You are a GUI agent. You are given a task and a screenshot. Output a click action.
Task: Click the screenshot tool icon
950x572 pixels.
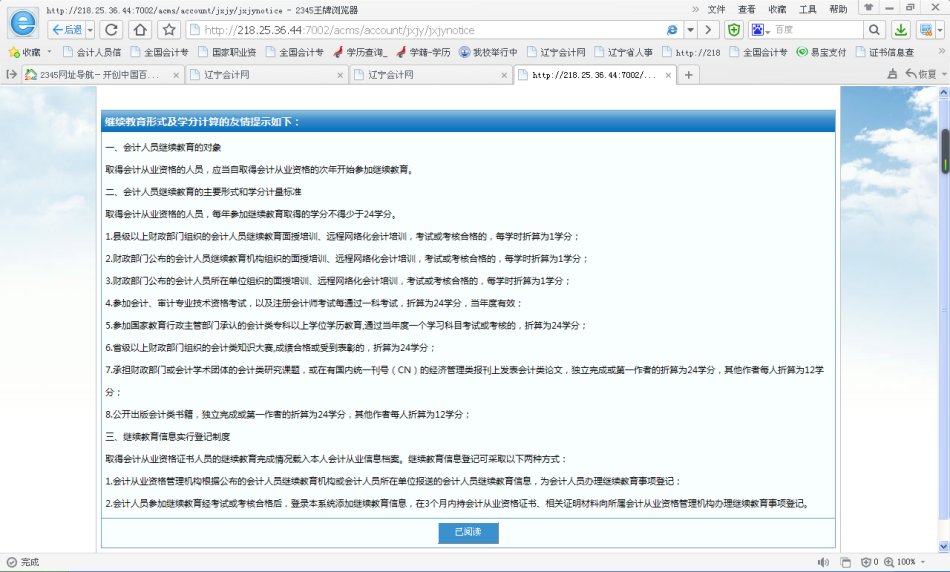tap(925, 30)
